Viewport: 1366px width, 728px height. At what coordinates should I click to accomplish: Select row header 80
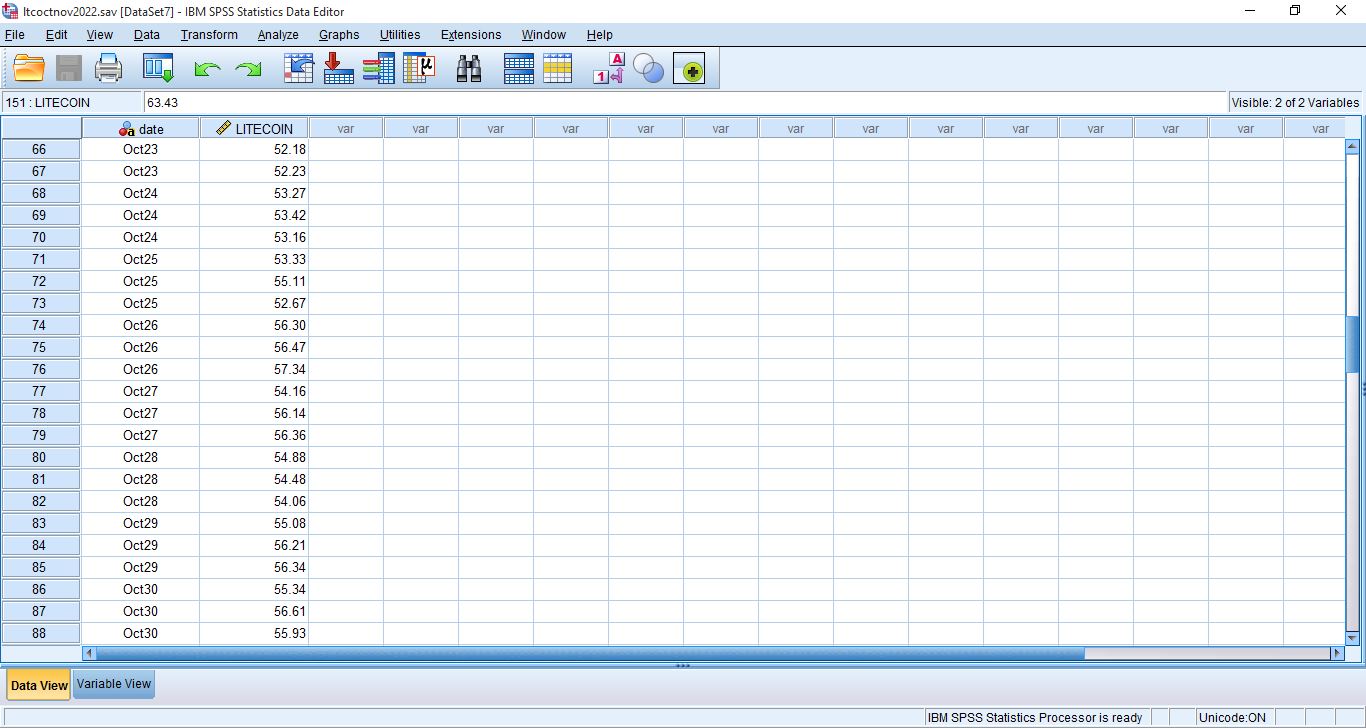click(40, 457)
